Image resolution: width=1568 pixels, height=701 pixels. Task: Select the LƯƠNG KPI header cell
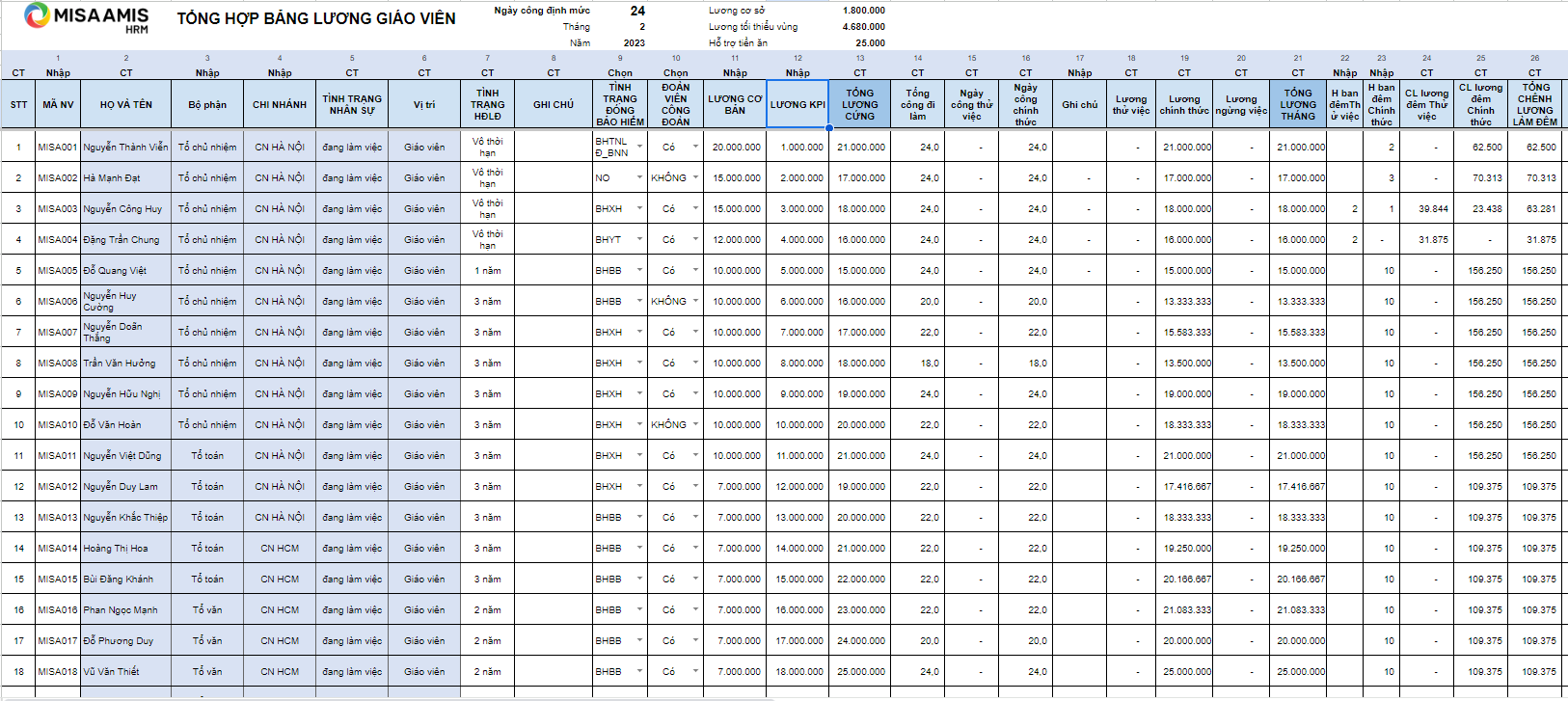point(798,104)
